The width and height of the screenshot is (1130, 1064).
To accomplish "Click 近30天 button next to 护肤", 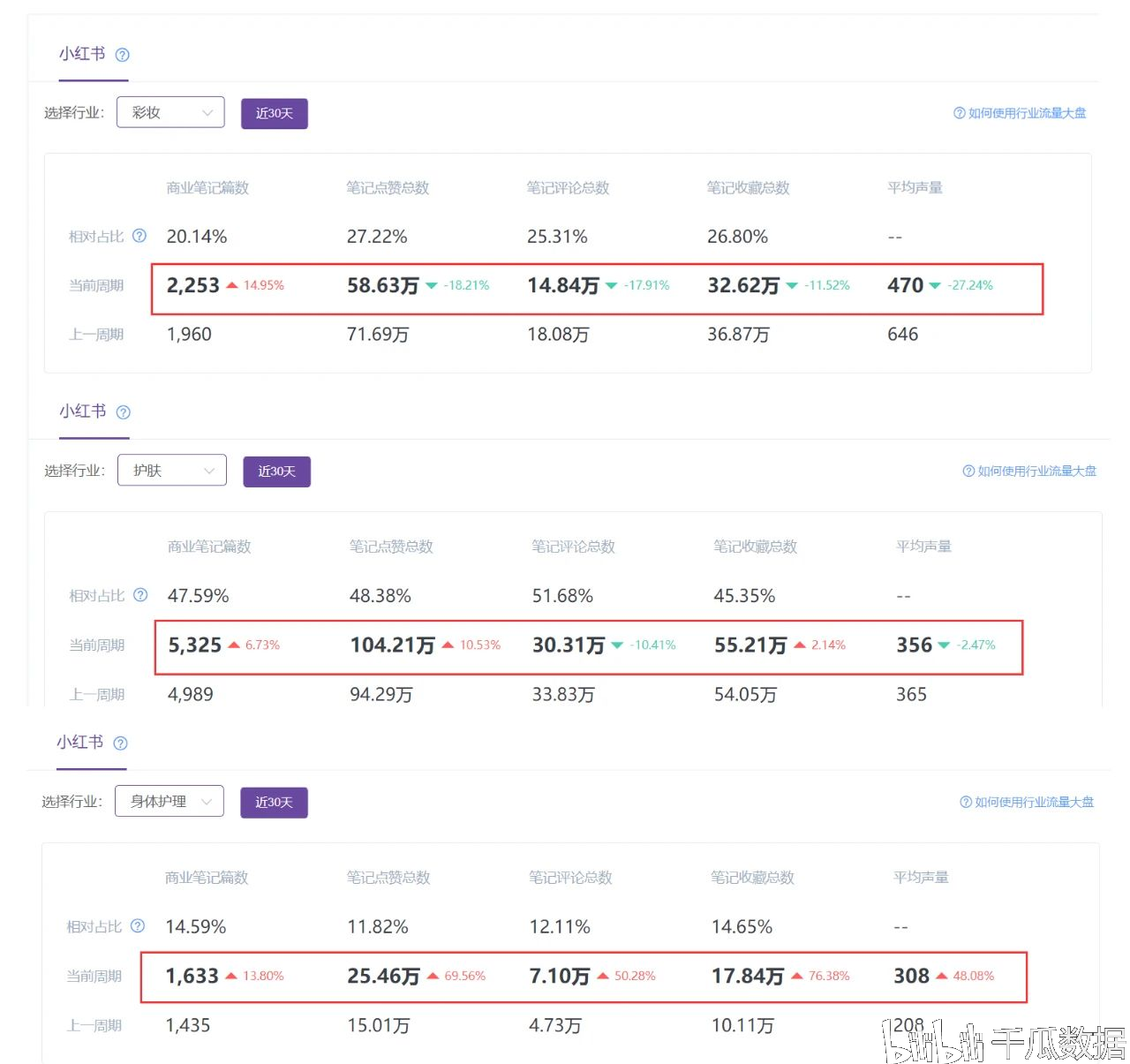I will pos(276,472).
